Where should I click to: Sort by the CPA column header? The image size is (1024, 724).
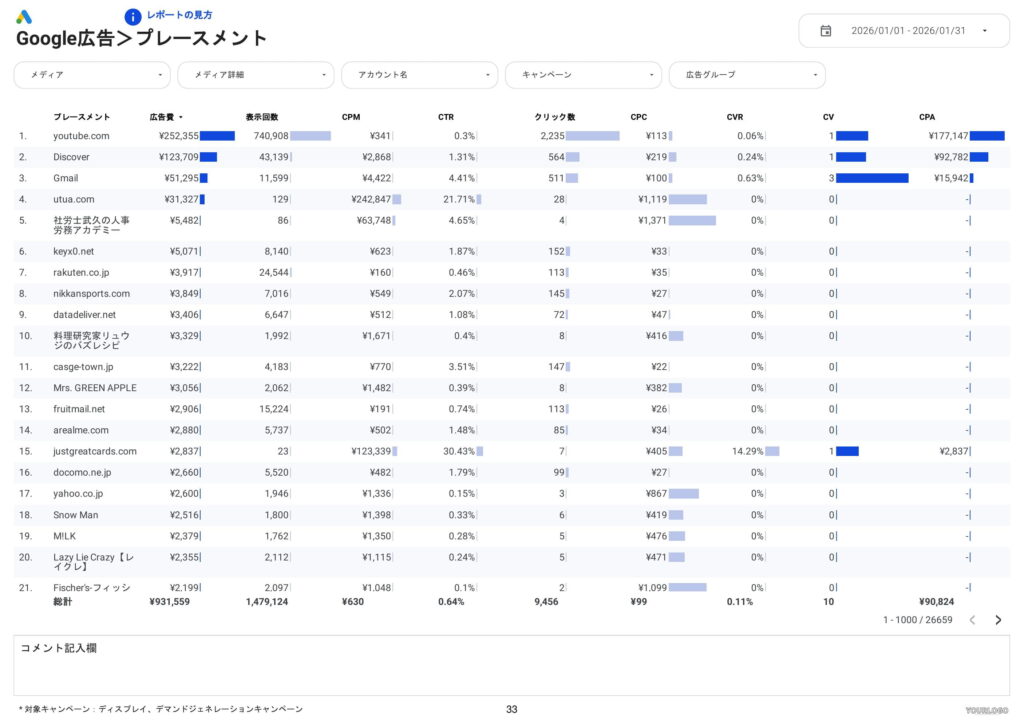click(x=927, y=117)
